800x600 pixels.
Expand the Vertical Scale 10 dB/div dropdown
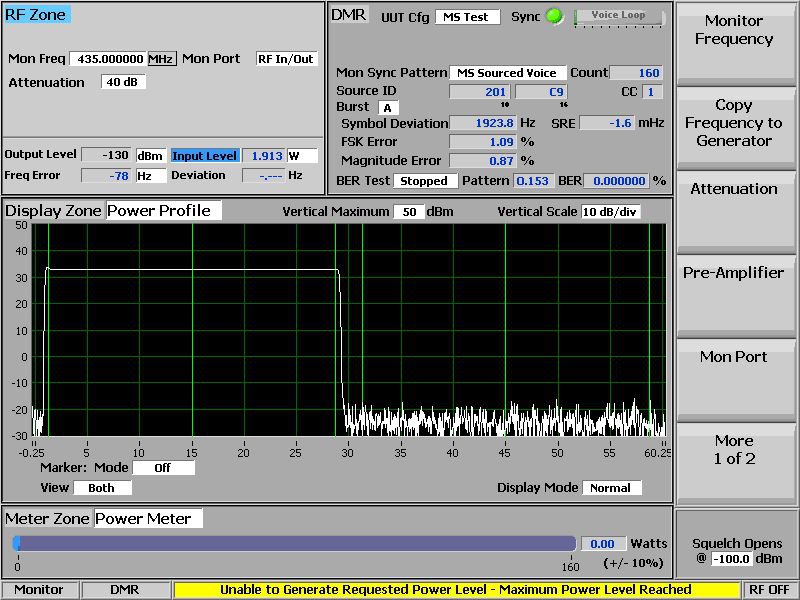tap(610, 212)
